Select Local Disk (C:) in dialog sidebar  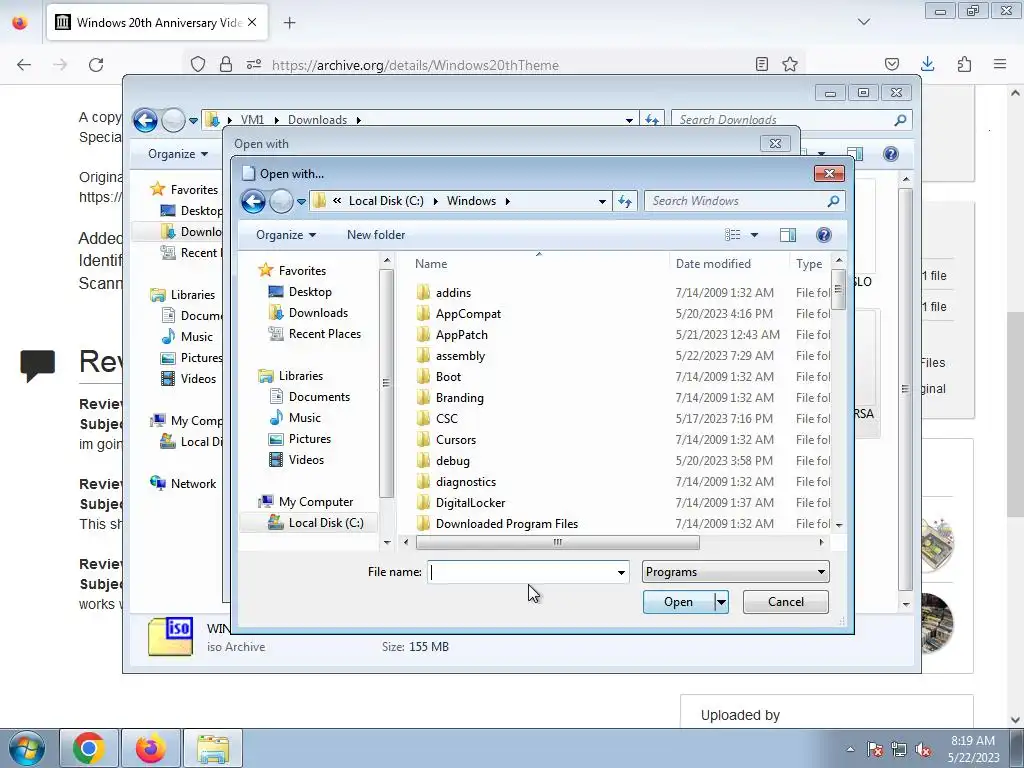(326, 523)
